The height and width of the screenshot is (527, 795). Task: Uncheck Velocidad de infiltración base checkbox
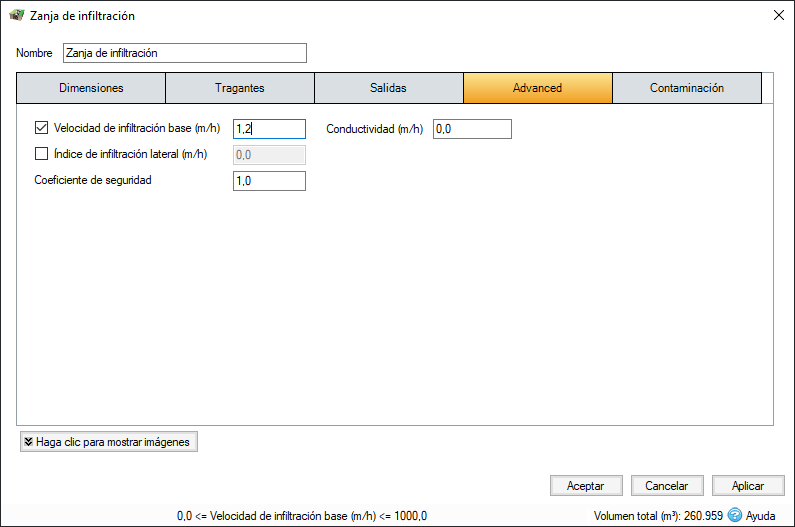(x=42, y=128)
